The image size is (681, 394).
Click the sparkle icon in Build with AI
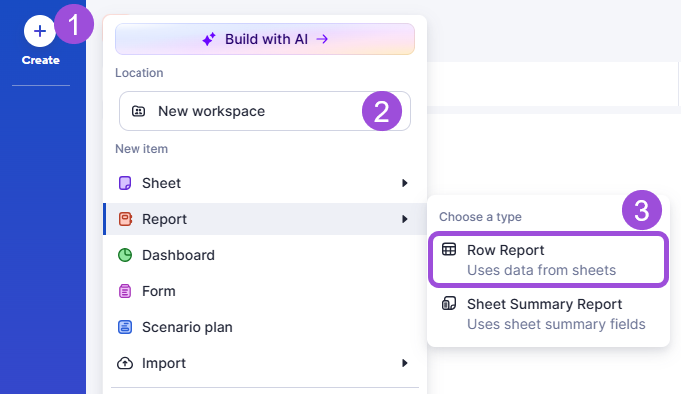[x=209, y=39]
